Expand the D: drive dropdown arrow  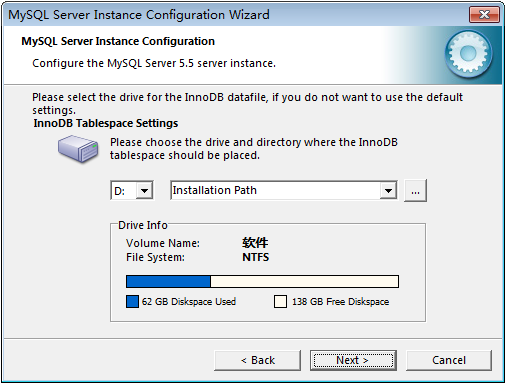[x=144, y=191]
